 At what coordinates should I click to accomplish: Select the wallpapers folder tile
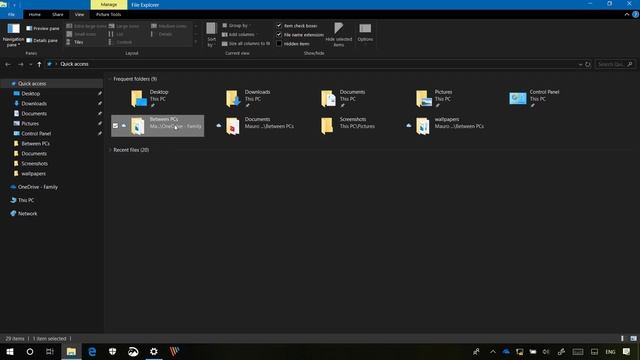point(443,126)
